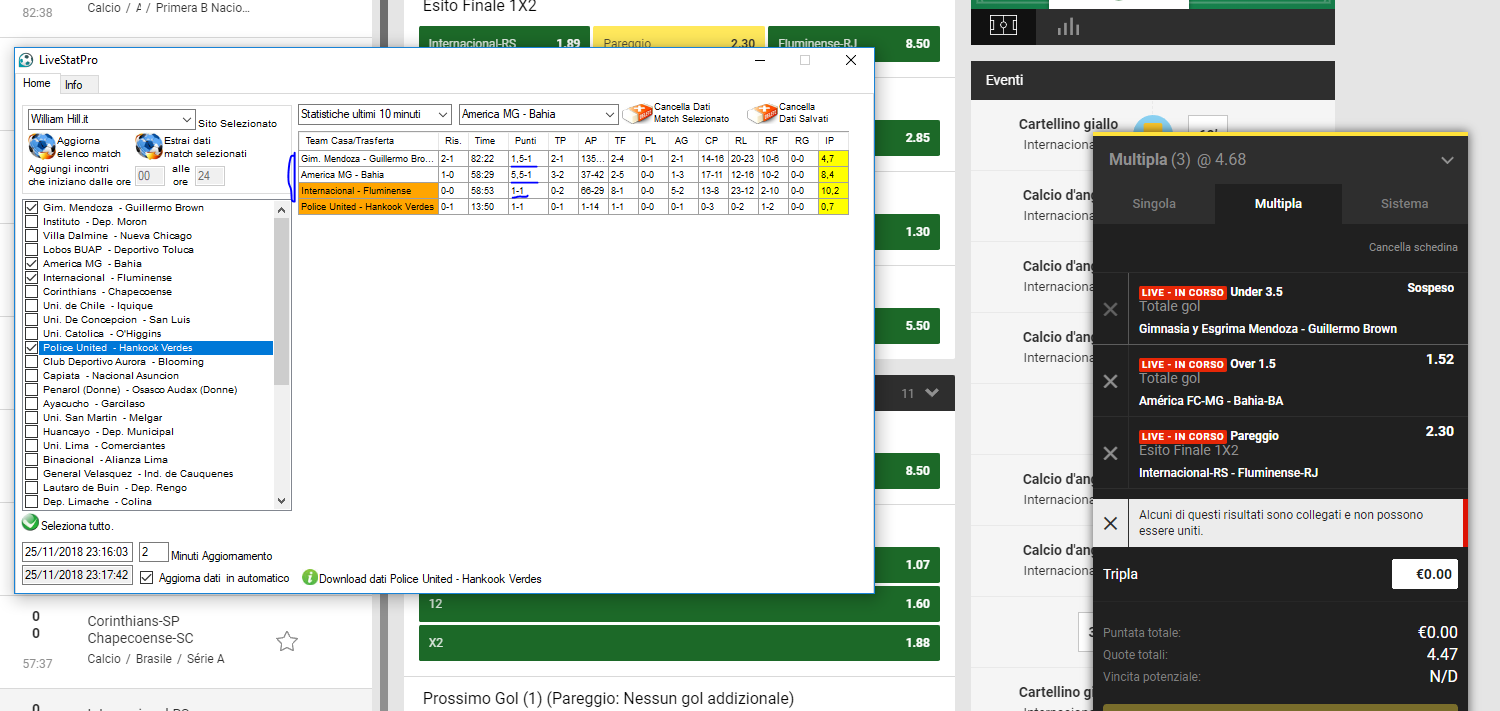
Task: Click the yellow IP cell showing 10,2
Action: click(833, 190)
